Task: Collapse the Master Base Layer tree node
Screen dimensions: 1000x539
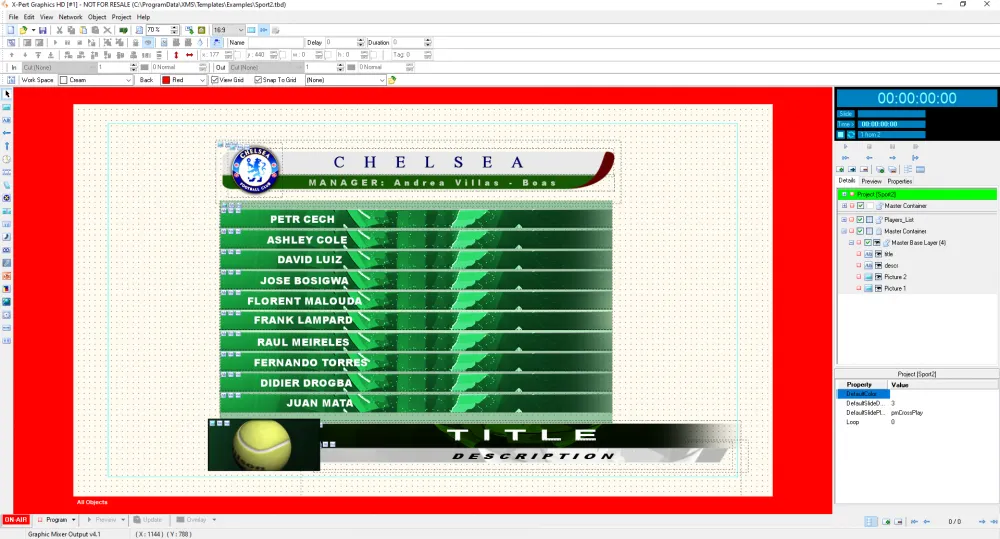Action: point(852,242)
